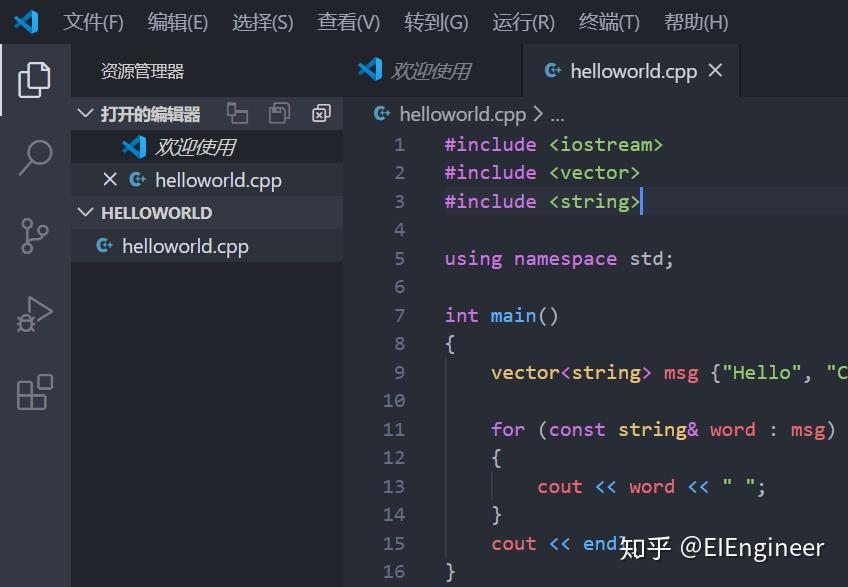
Task: Open the 运行(R) menu
Action: click(x=522, y=21)
